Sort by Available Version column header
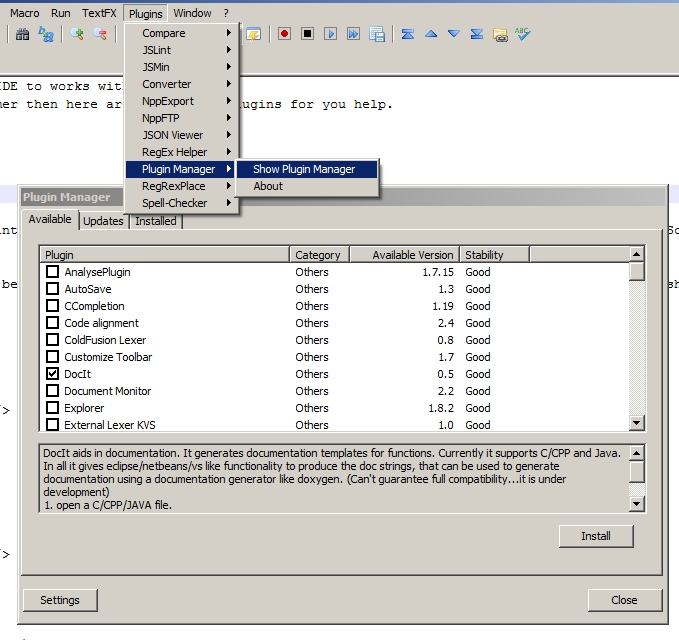Image resolution: width=679 pixels, height=640 pixels. coord(404,255)
